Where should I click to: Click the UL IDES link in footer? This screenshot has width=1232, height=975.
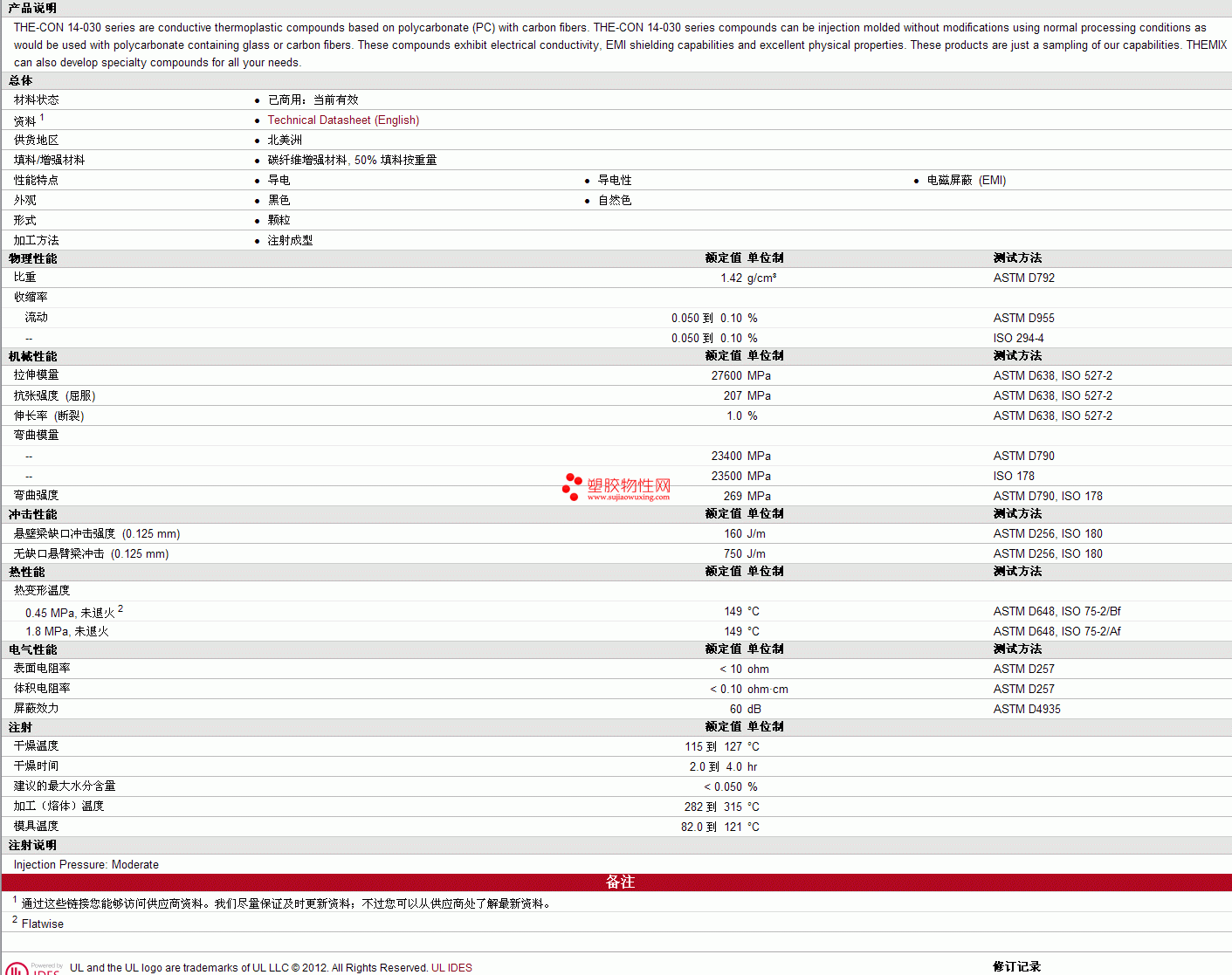(451, 967)
